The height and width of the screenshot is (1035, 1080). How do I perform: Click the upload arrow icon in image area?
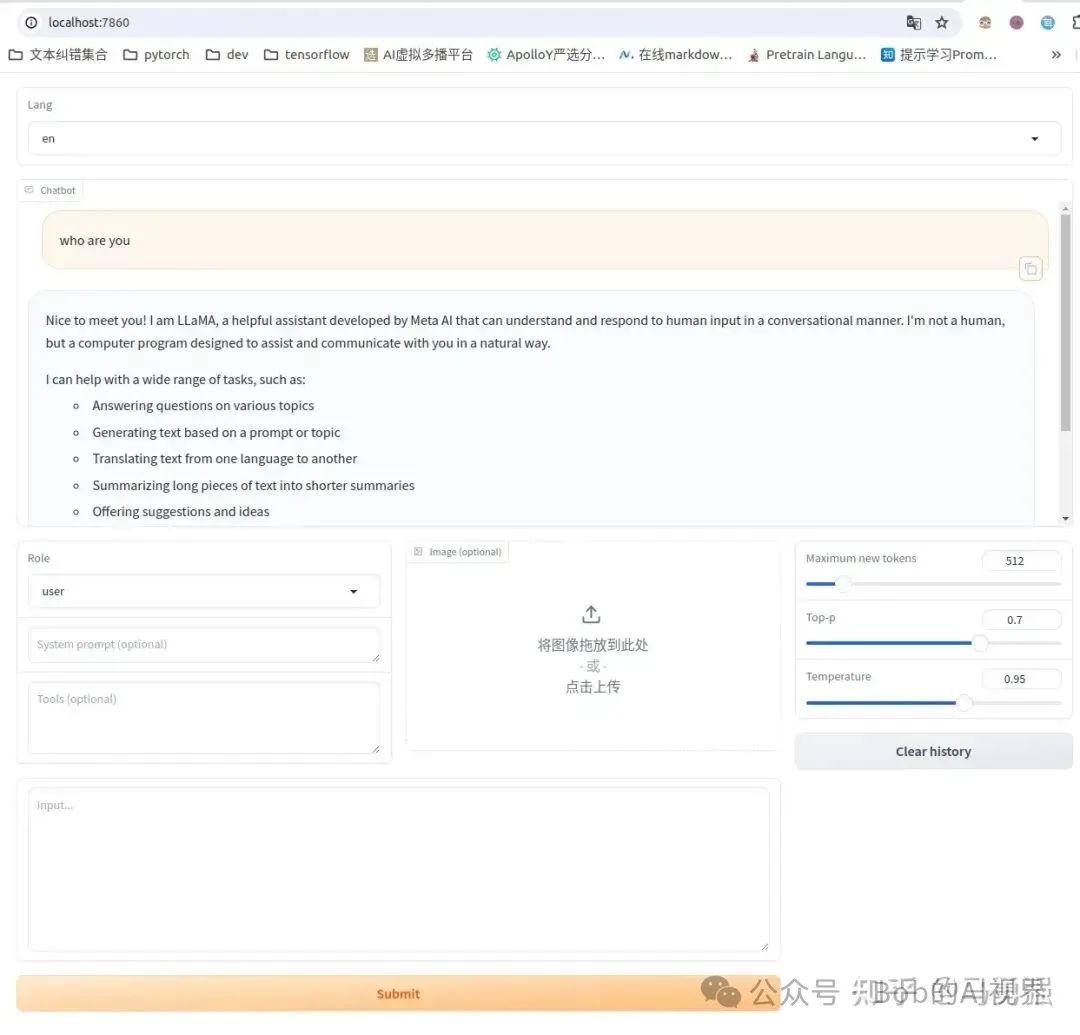coord(591,614)
